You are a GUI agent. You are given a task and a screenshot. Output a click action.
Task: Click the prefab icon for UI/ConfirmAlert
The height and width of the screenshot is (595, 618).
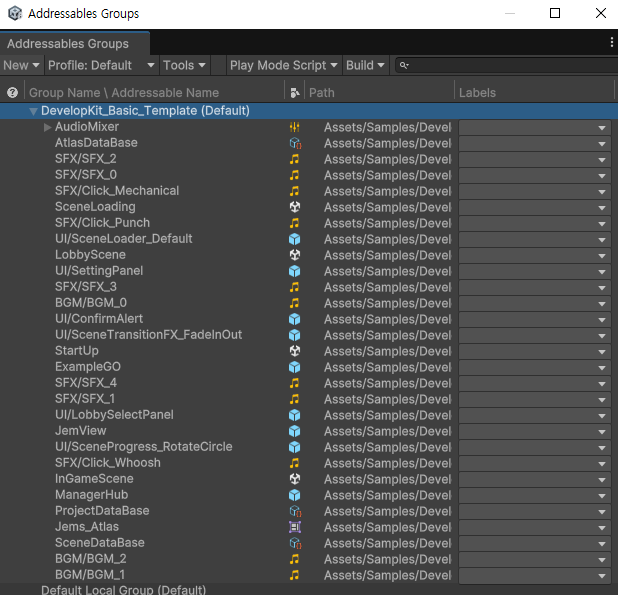(x=295, y=319)
